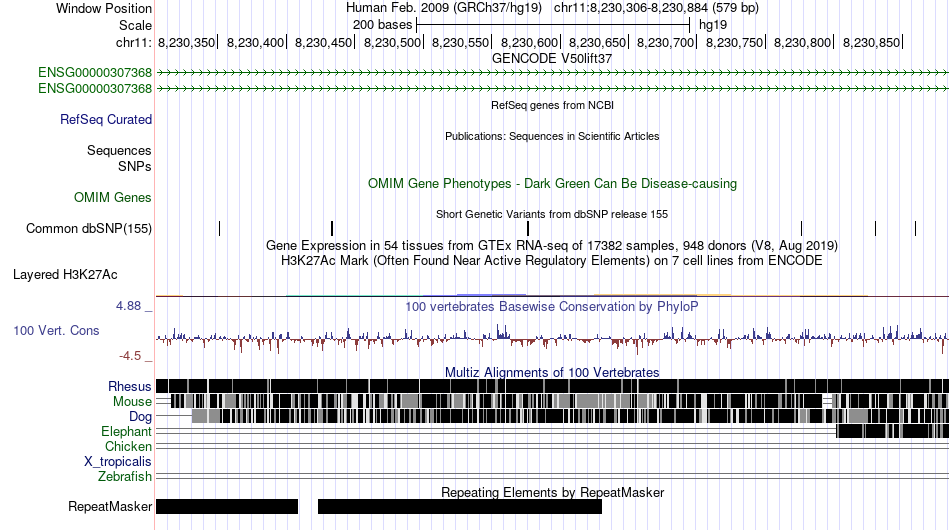
Task: Click the second longer RepeatMasker repeat block
Action: [x=460, y=506]
